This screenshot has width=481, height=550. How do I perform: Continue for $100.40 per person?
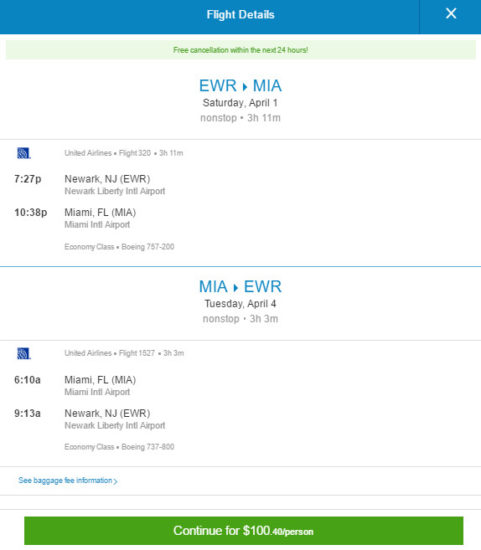243,531
